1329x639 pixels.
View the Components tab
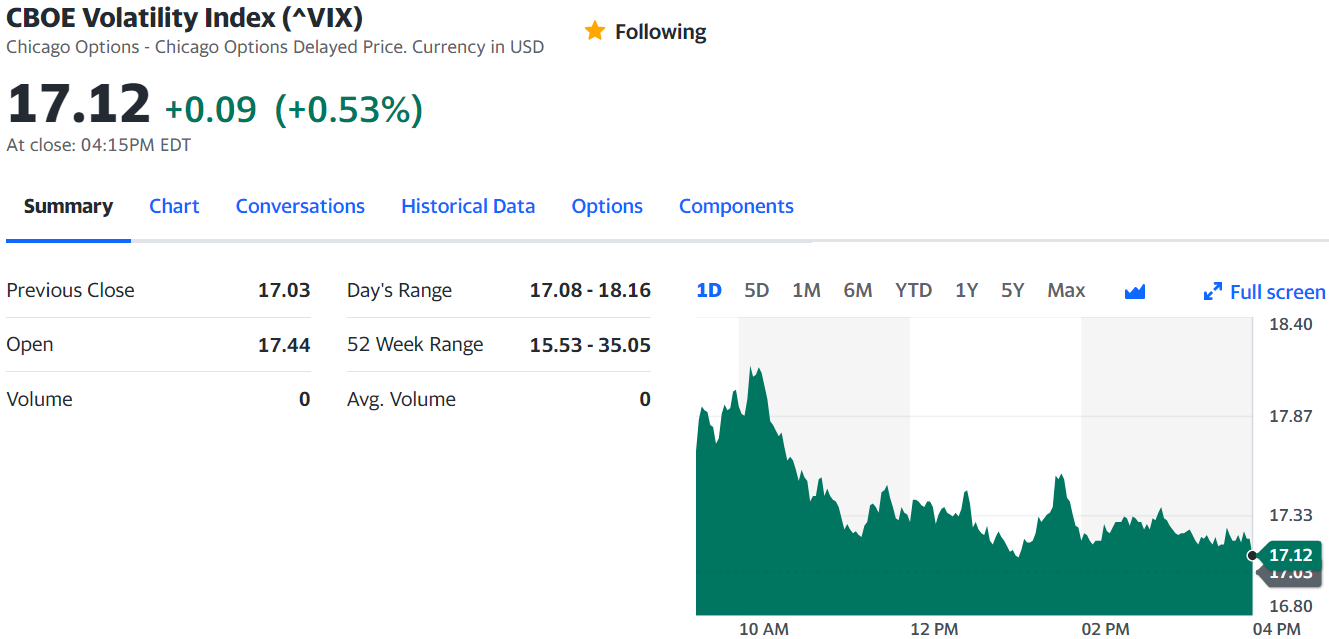pyautogui.click(x=736, y=206)
